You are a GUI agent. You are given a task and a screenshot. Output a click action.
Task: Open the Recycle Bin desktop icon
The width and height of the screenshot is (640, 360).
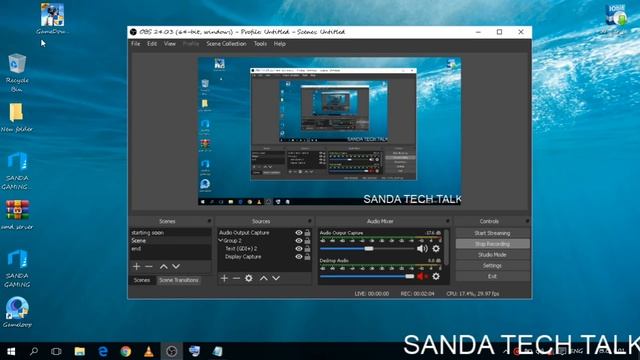point(17,73)
